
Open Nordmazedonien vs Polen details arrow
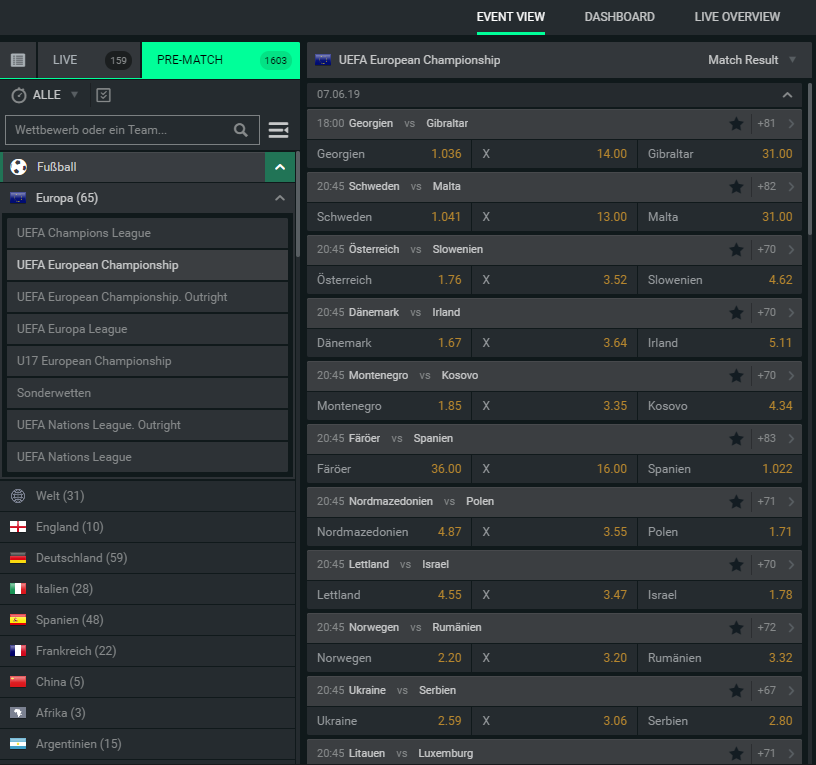(x=791, y=502)
